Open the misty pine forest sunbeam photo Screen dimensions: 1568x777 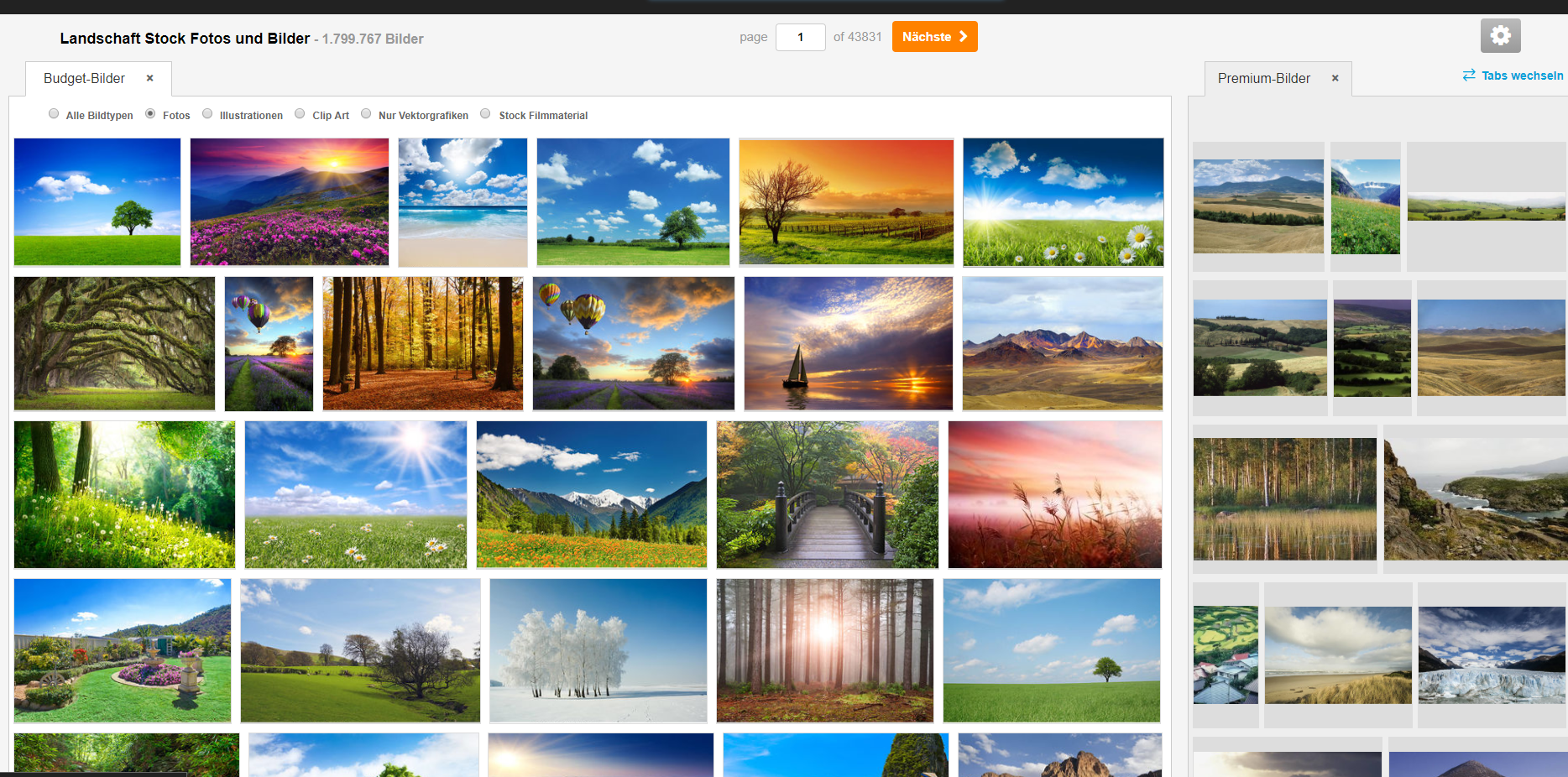tap(825, 650)
